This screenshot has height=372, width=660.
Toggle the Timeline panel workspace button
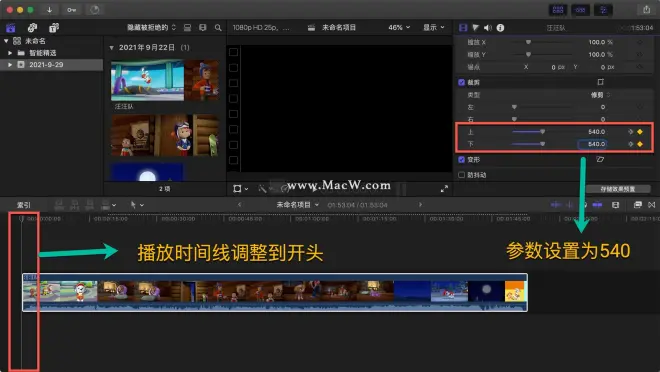click(x=580, y=10)
